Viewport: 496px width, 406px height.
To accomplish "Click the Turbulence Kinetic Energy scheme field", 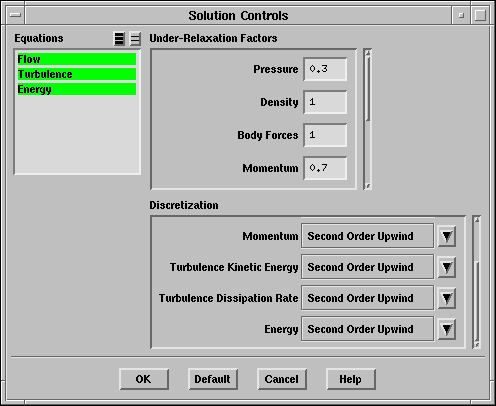I will (367, 267).
